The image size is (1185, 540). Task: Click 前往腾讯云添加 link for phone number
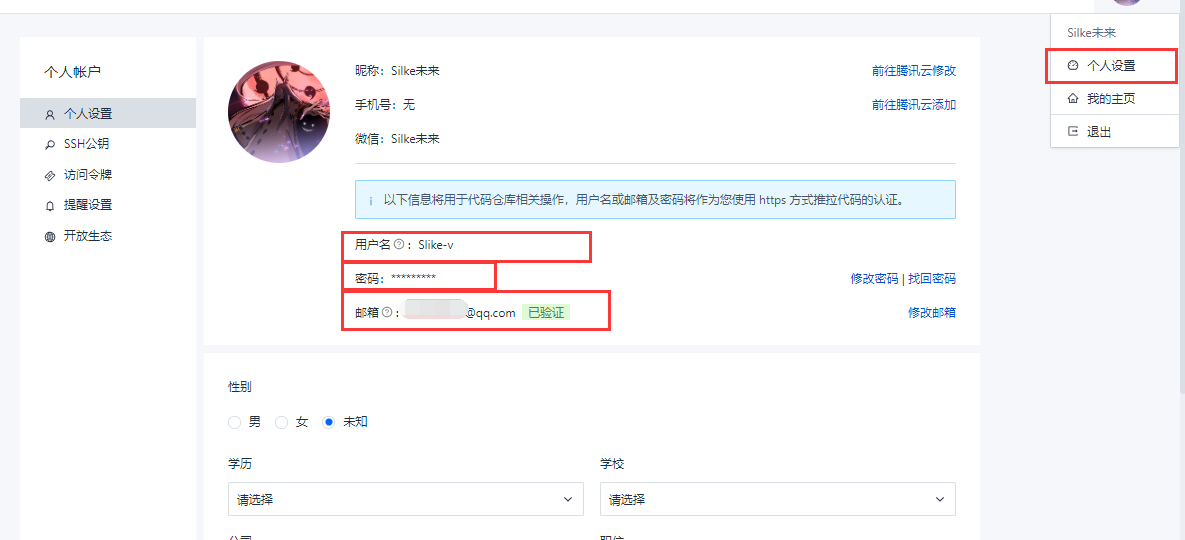(x=914, y=105)
